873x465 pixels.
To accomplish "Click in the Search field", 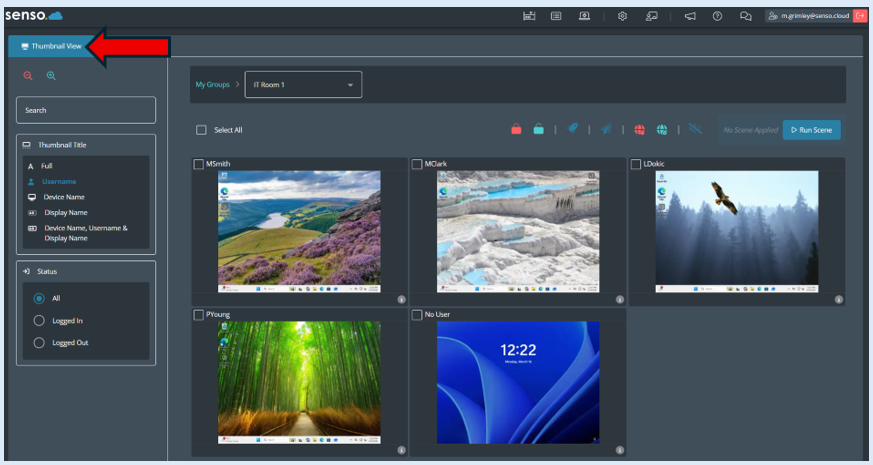I will coord(86,110).
